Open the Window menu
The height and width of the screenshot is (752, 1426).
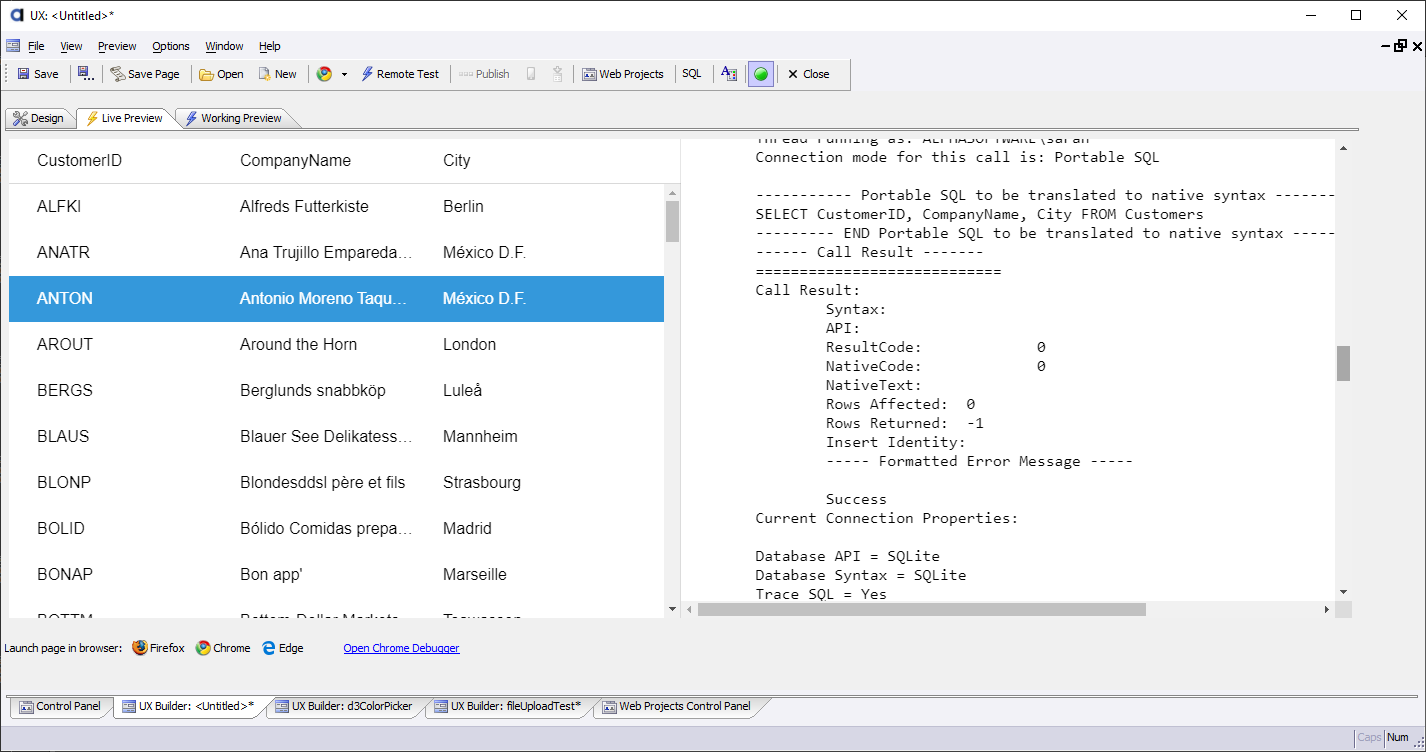[x=224, y=46]
